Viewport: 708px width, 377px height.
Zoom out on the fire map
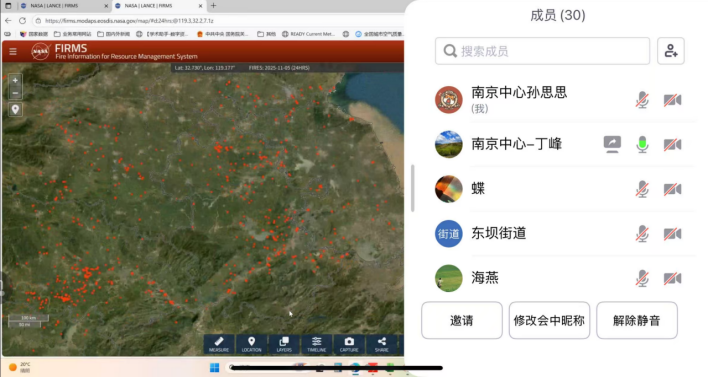coord(15,93)
